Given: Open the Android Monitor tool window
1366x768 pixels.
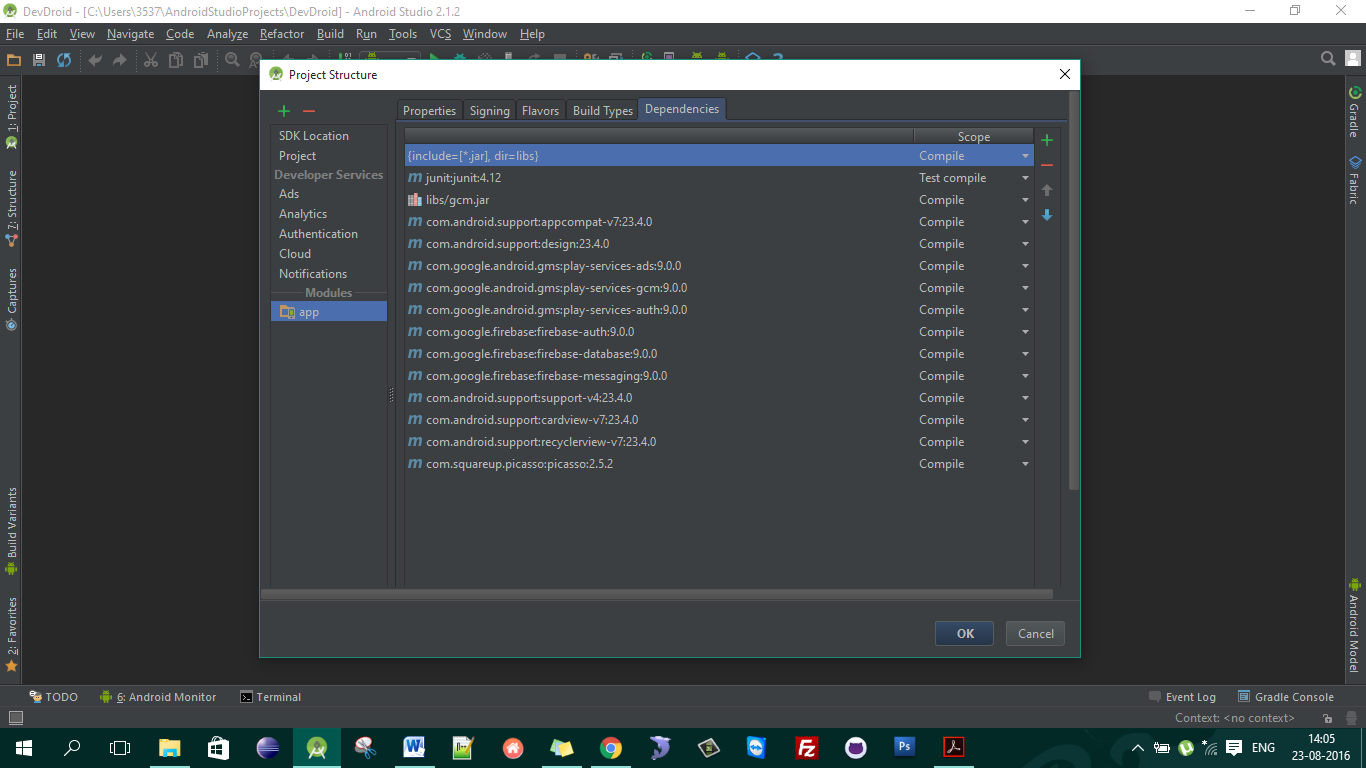Looking at the screenshot, I should pos(158,697).
